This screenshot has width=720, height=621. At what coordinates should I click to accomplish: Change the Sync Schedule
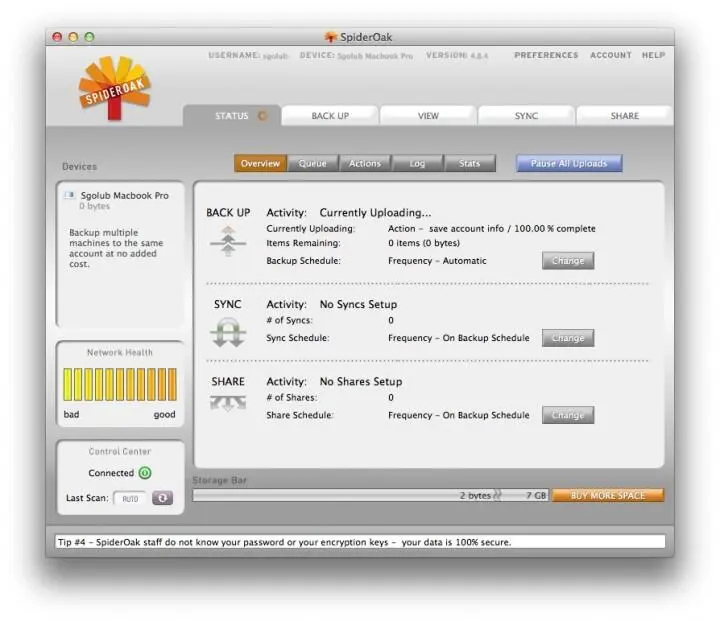tap(568, 338)
